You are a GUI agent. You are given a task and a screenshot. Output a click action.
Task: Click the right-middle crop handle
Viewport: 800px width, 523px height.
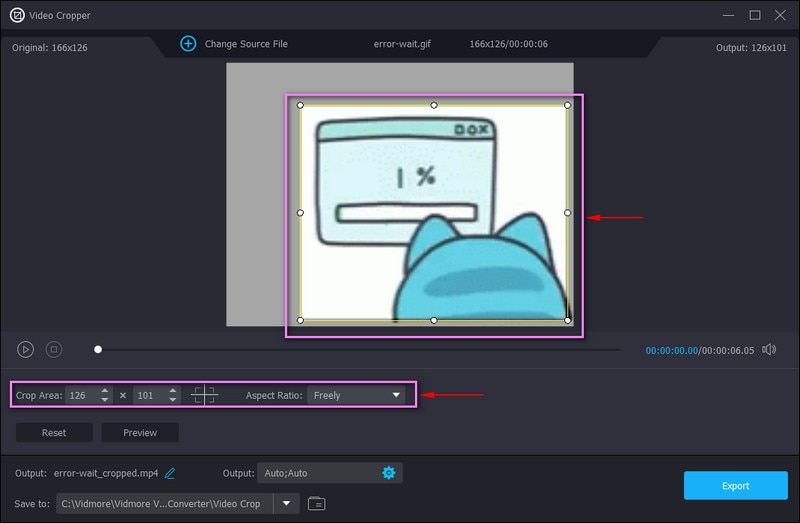point(567,213)
